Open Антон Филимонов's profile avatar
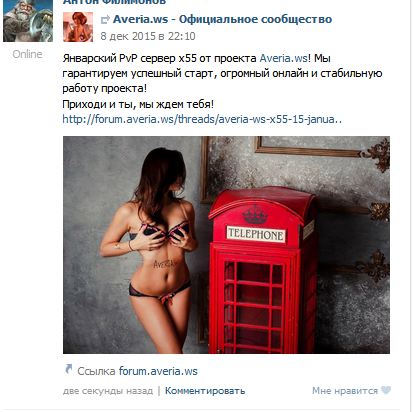The image size is (415, 412). pyautogui.click(x=28, y=21)
